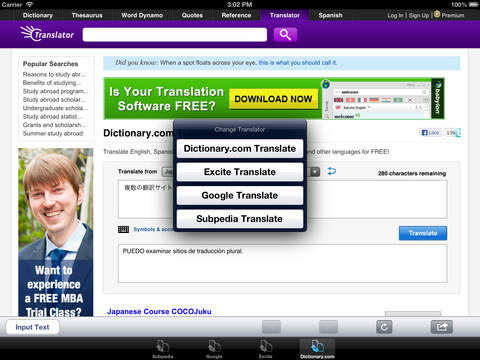This screenshot has height=360, width=480.
Task: Open the Translate from language dropdown
Action: [168, 172]
